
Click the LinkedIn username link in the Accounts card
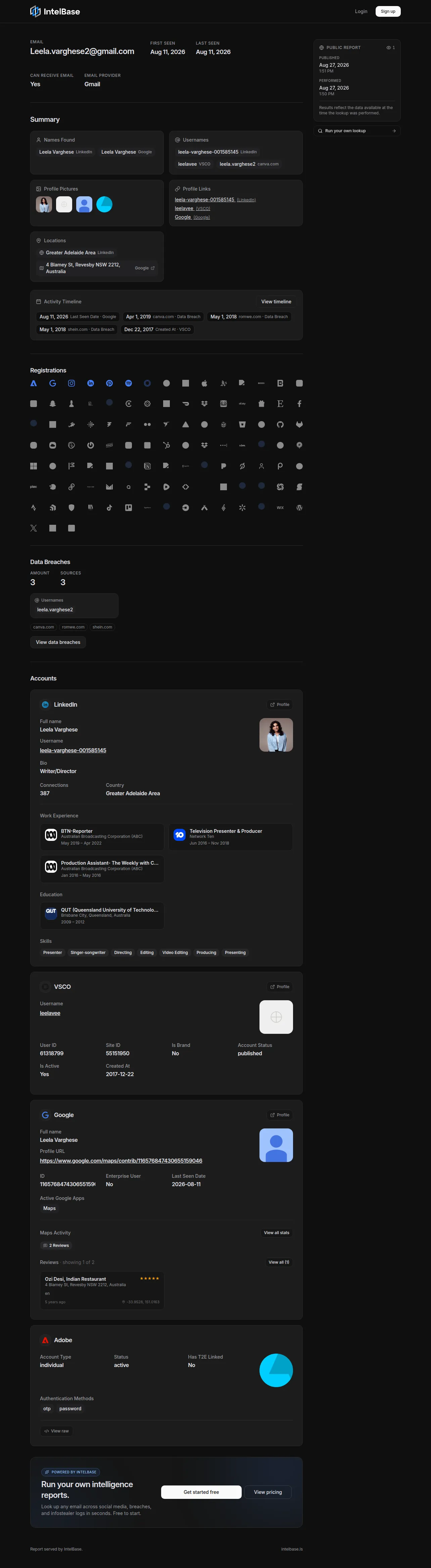(73, 751)
